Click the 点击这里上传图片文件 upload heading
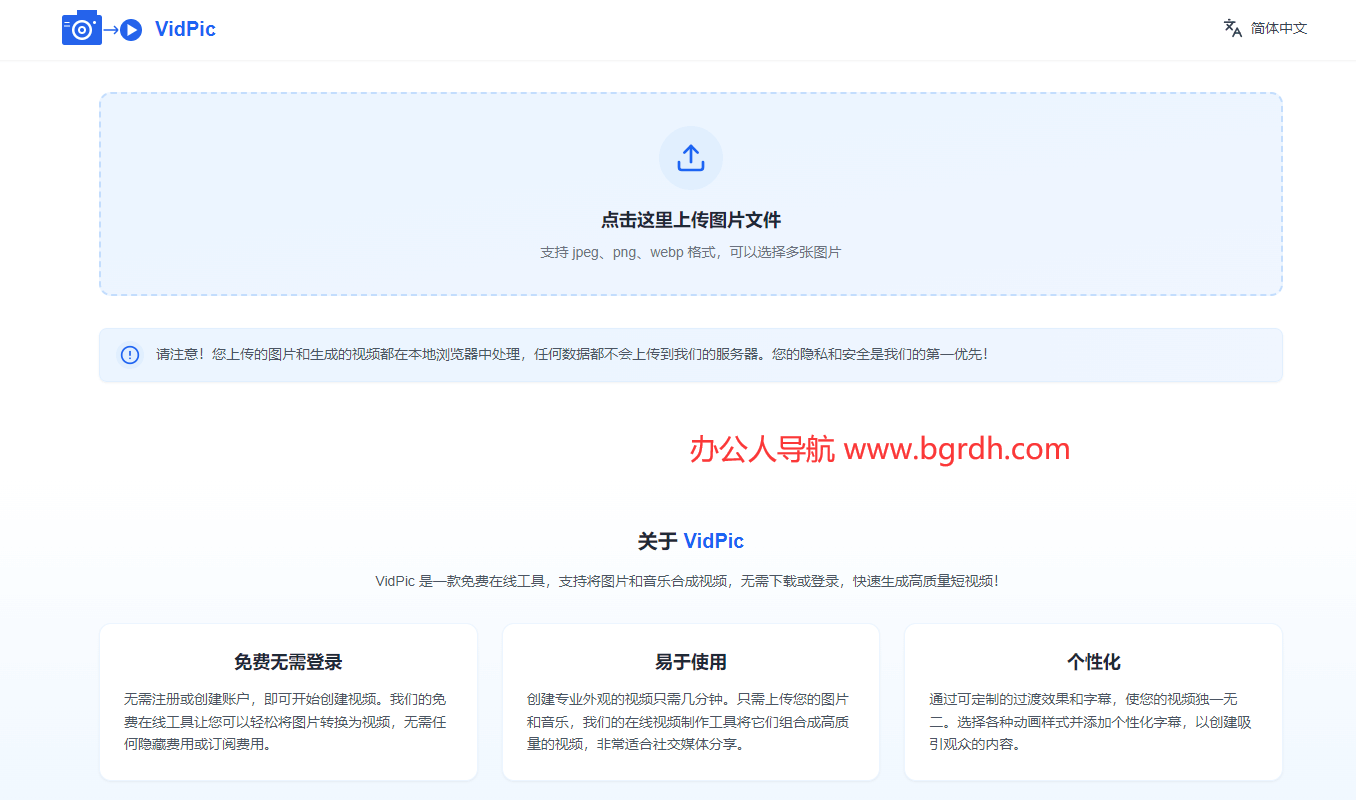Image resolution: width=1356 pixels, height=800 pixels. tap(690, 220)
